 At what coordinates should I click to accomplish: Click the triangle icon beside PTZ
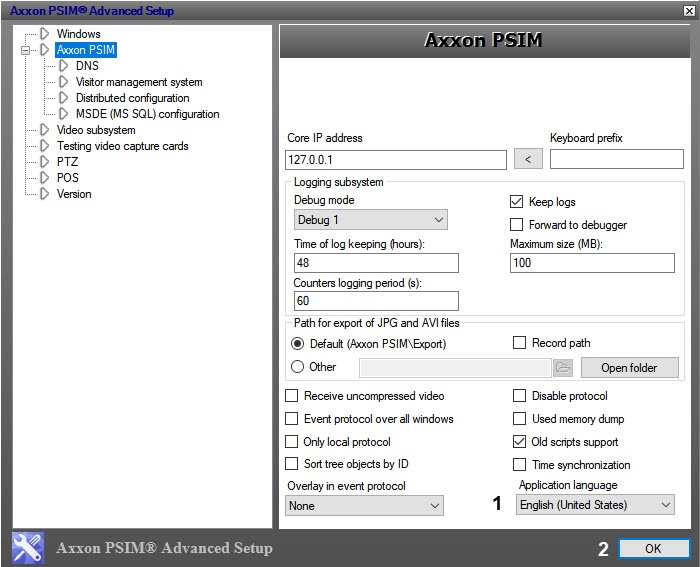[x=44, y=162]
